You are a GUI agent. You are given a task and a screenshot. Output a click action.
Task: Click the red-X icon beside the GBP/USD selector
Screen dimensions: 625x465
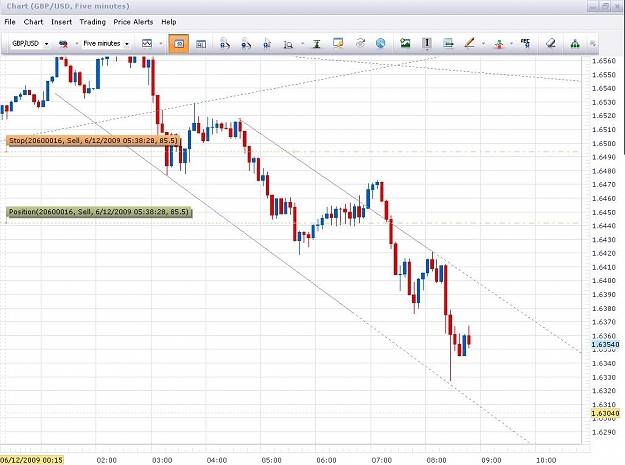63,44
